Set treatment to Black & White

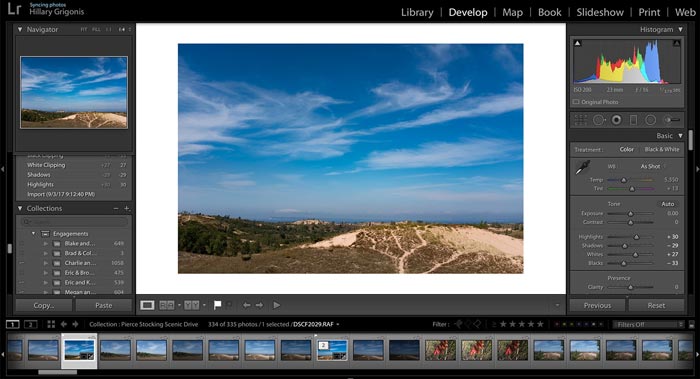pos(662,149)
